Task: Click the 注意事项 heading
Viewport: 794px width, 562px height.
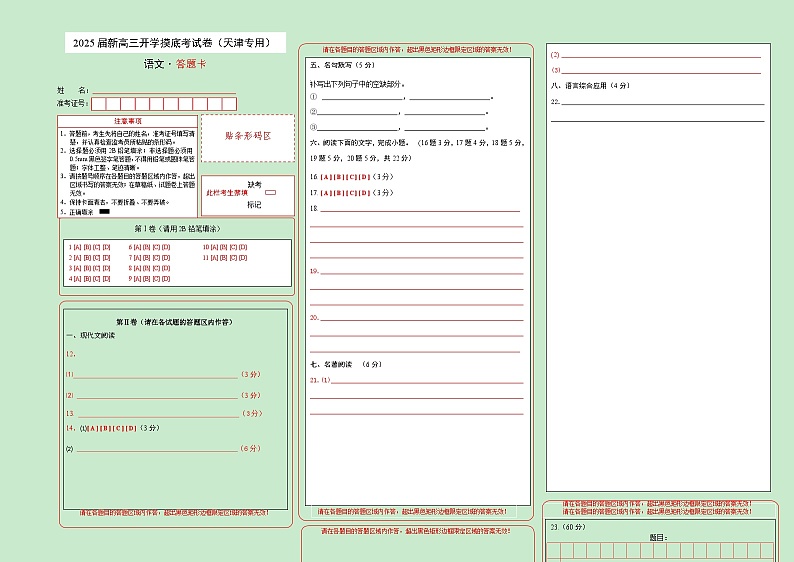Action: 128,121
